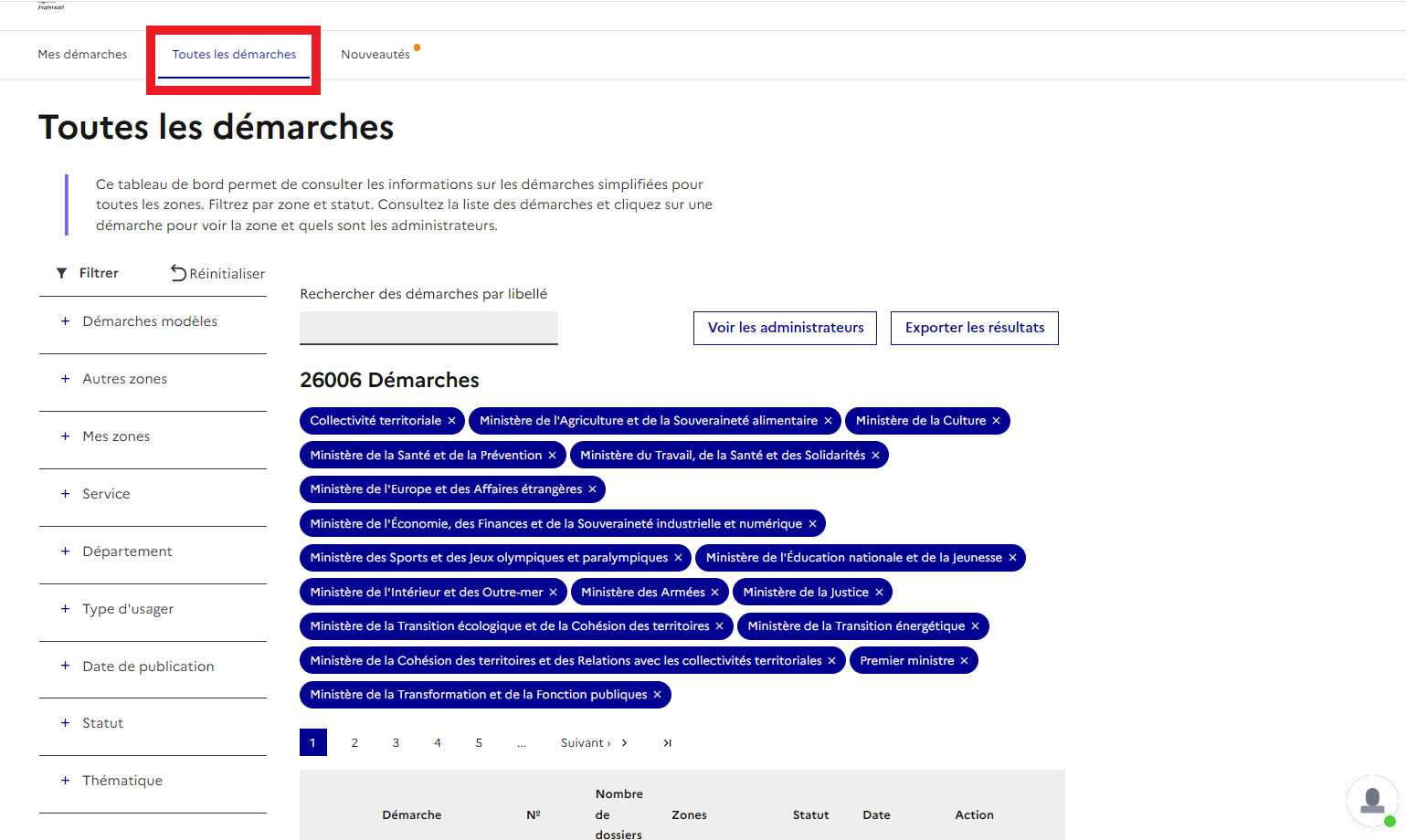This screenshot has width=1406, height=840.
Task: Click Exporter les résultats button
Action: pyautogui.click(x=974, y=328)
